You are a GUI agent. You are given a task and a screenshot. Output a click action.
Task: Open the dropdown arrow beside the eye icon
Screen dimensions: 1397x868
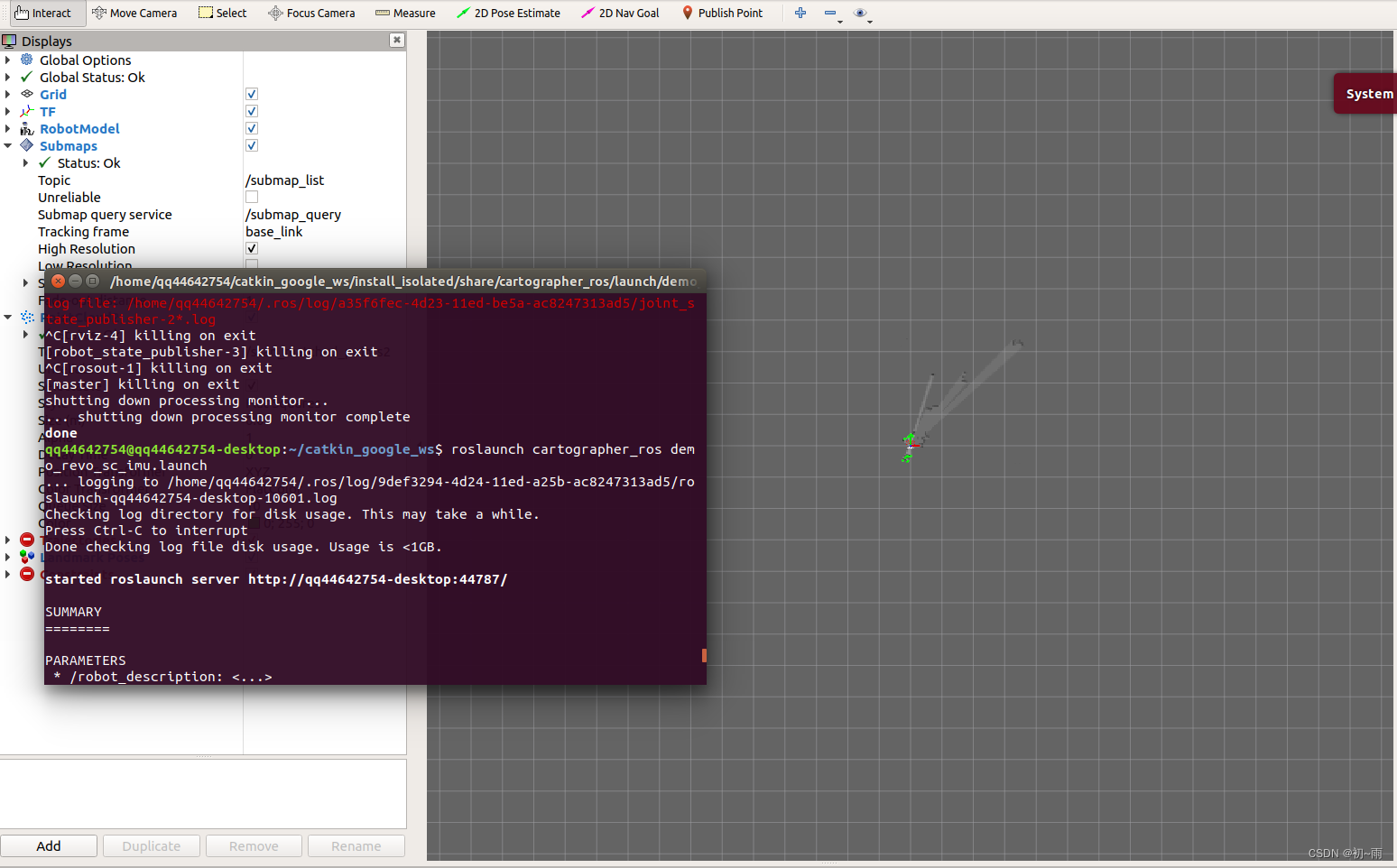point(870,21)
